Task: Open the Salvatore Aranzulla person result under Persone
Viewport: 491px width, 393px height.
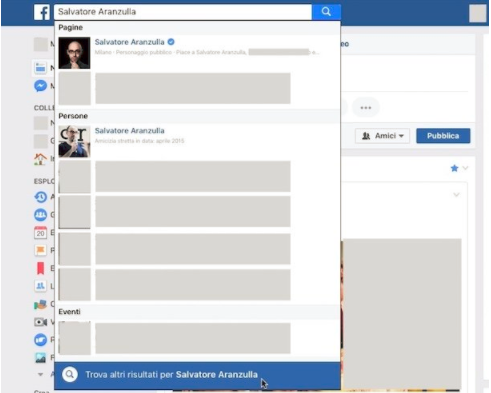Action: pos(197,141)
